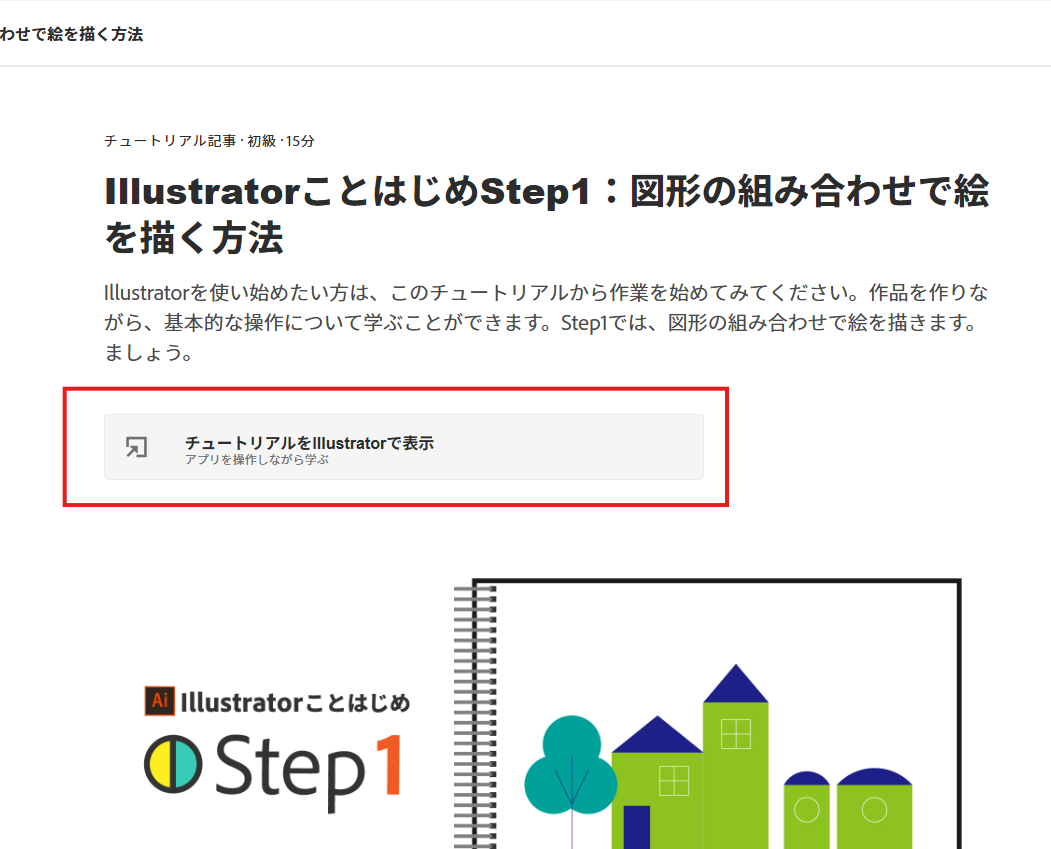Viewport: 1051px width, 849px height.
Task: Click the open-in-app arrow icon
Action: (136, 447)
